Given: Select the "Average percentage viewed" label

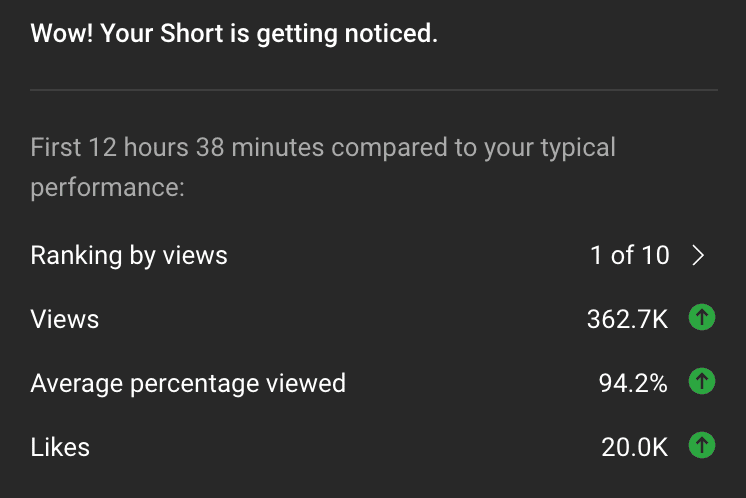Looking at the screenshot, I should tap(188, 384).
